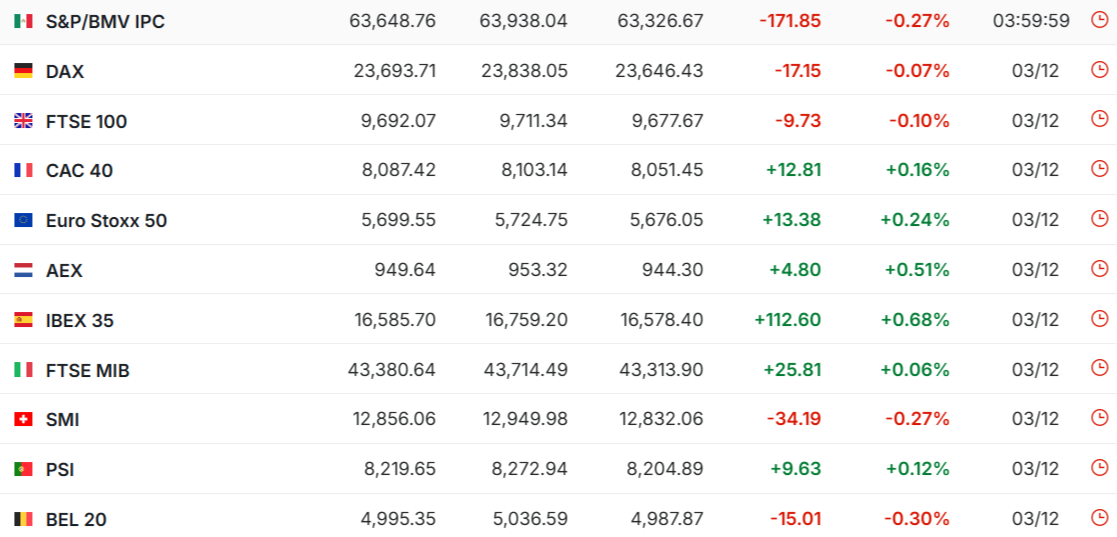1117x537 pixels.
Task: Click the IBEX 35 change value +112.60
Action: [x=788, y=320]
